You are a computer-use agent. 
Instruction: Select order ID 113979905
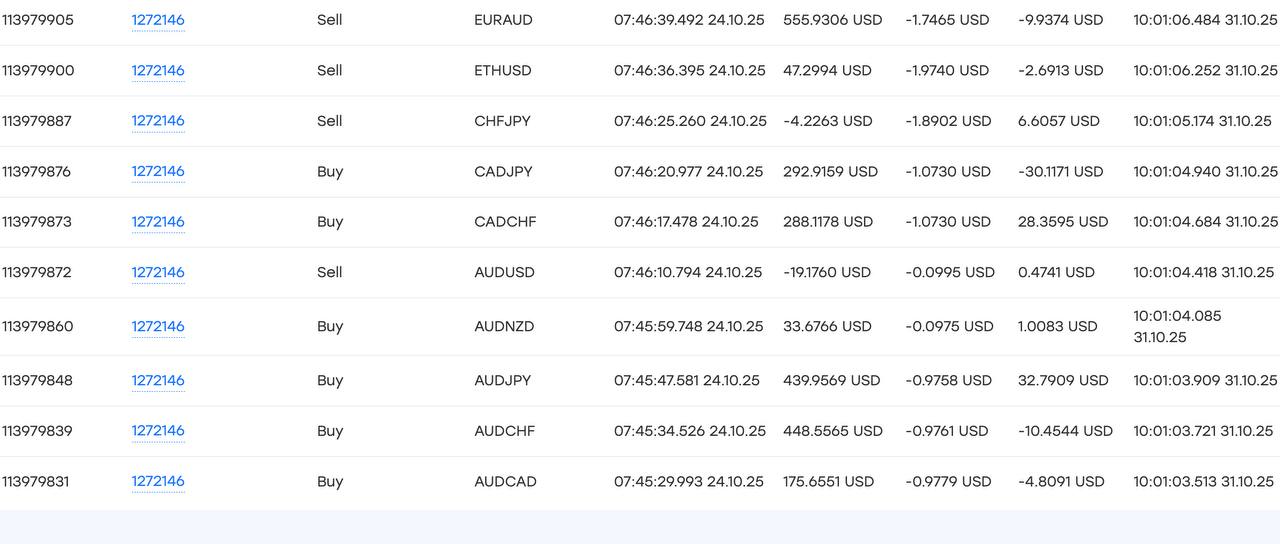coord(38,20)
